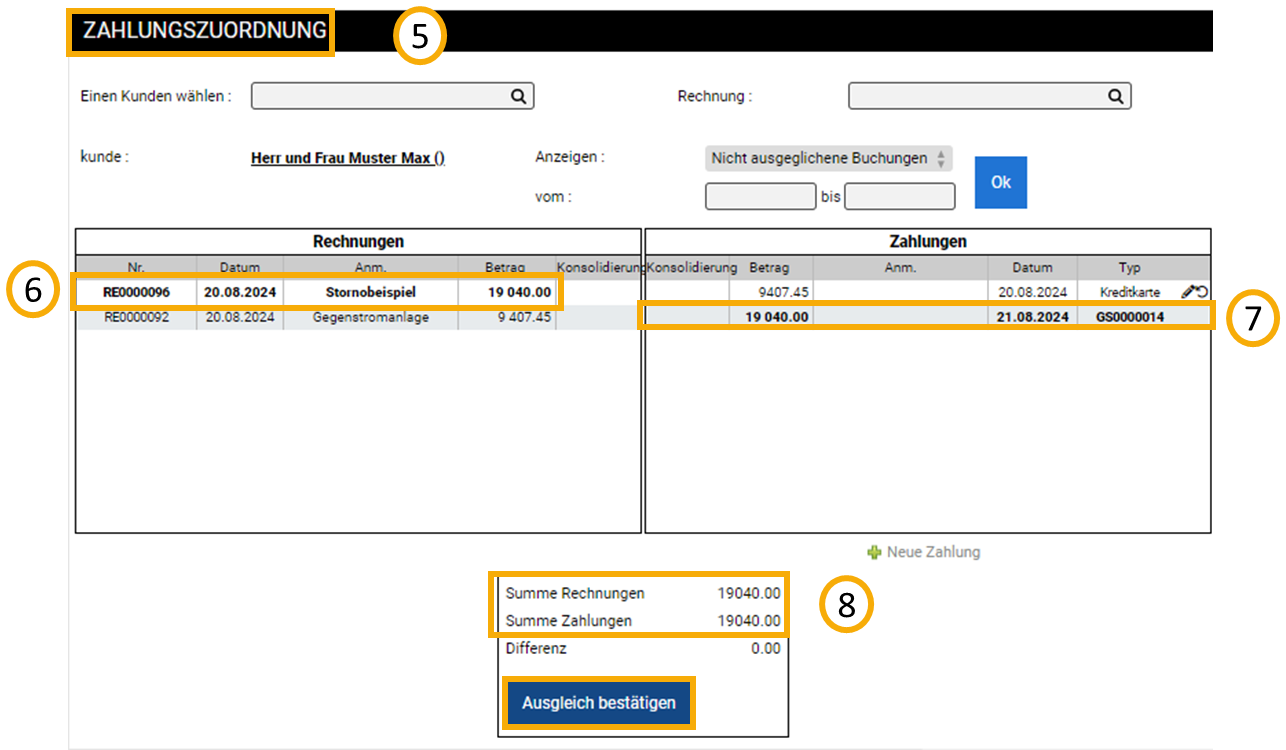Screen dimensions: 1286x750
Task: Select payment row GS0000014 of 19 040.00
Action: pos(926,318)
